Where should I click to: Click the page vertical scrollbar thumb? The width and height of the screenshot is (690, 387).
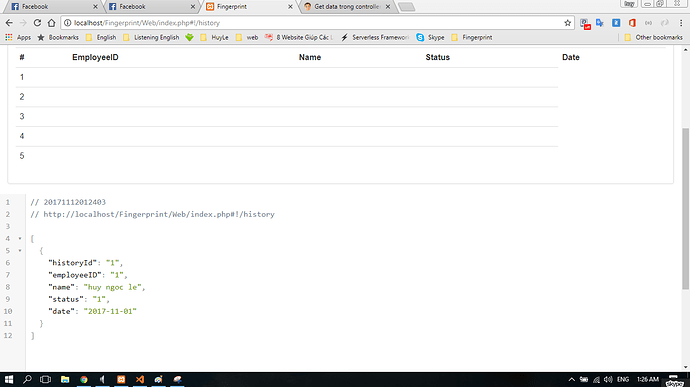685,209
